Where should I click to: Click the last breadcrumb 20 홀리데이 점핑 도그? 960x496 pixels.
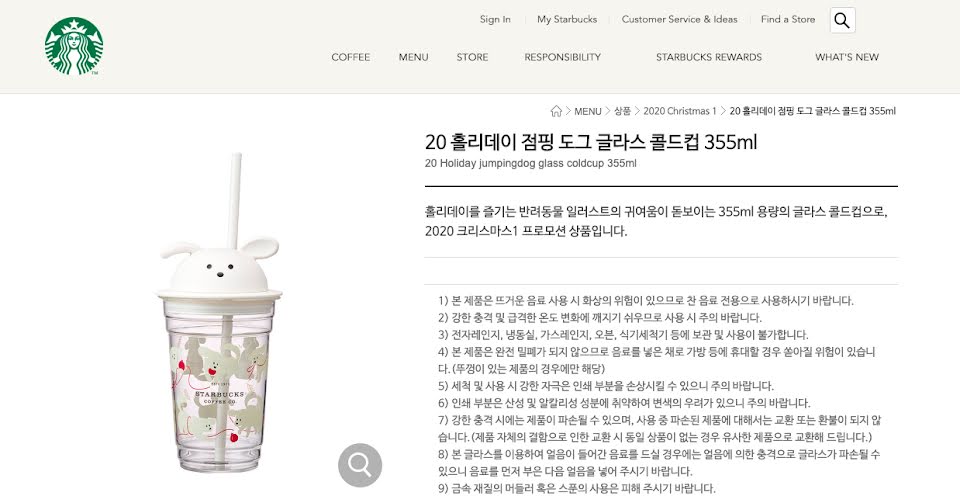click(813, 111)
